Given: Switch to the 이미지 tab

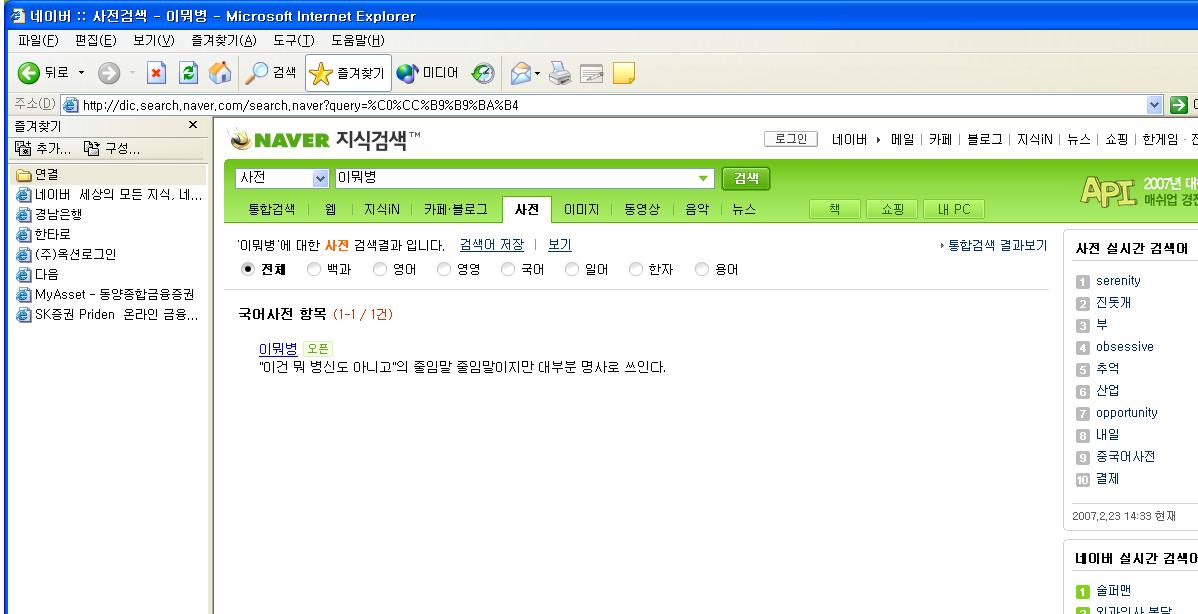Looking at the screenshot, I should (581, 209).
